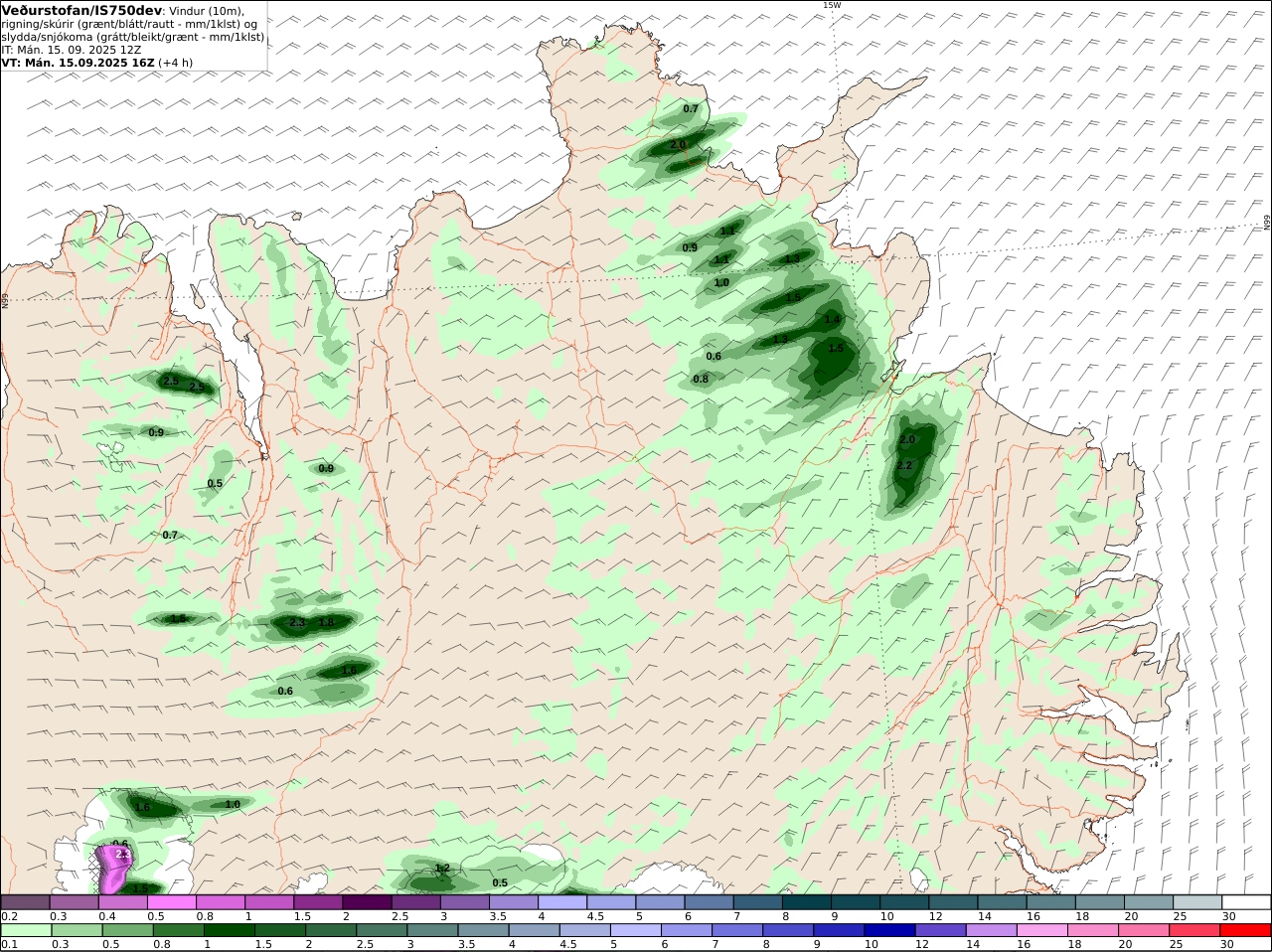This screenshot has width=1272, height=952.
Task: Select the palest green rain swatch 0.1–0.3
Action: [x=25, y=930]
